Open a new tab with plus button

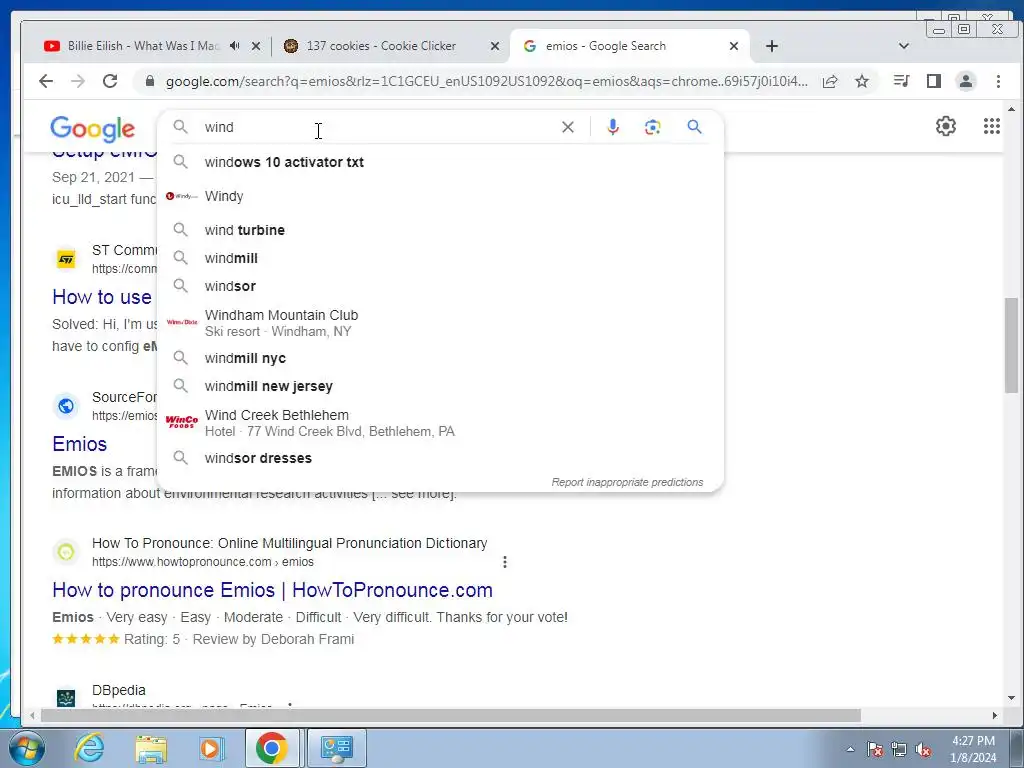tap(772, 46)
